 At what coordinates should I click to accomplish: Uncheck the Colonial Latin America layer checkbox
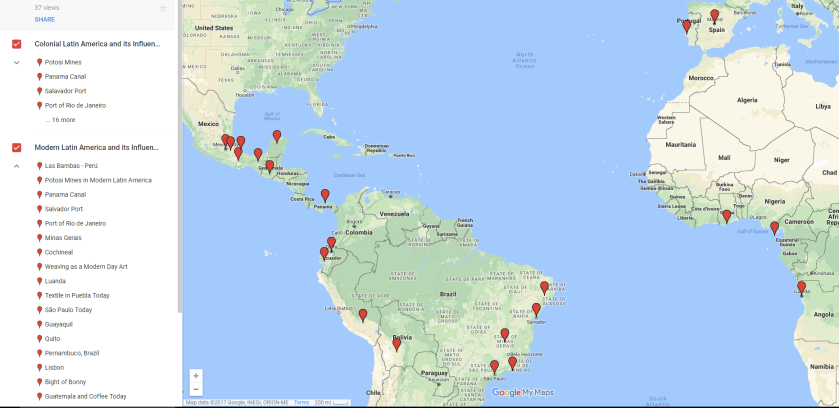pos(17,44)
